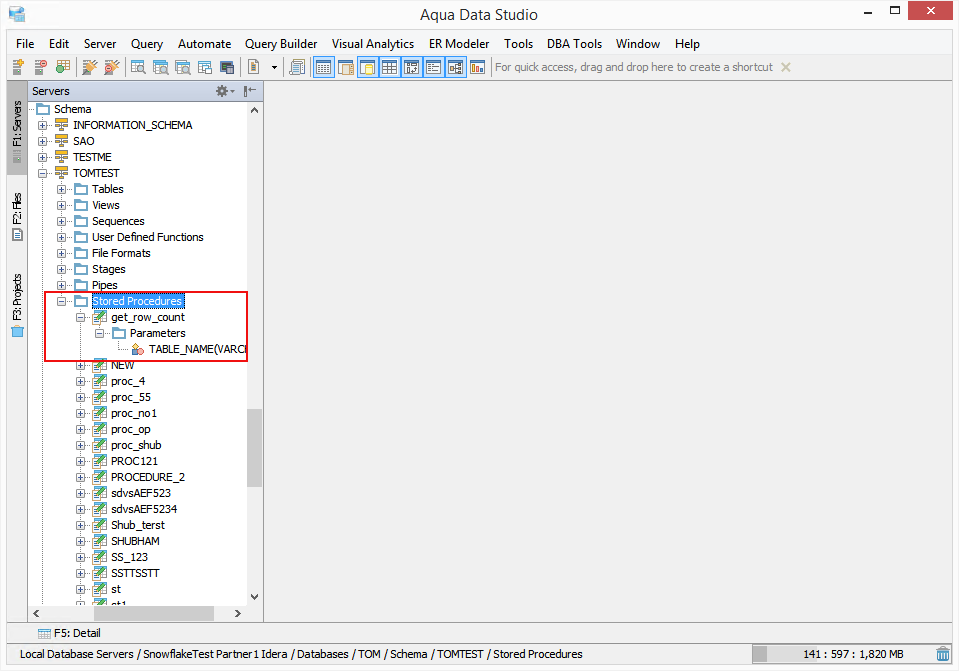The width and height of the screenshot is (959, 671).
Task: Click the server icon with red minus
Action: (40, 67)
